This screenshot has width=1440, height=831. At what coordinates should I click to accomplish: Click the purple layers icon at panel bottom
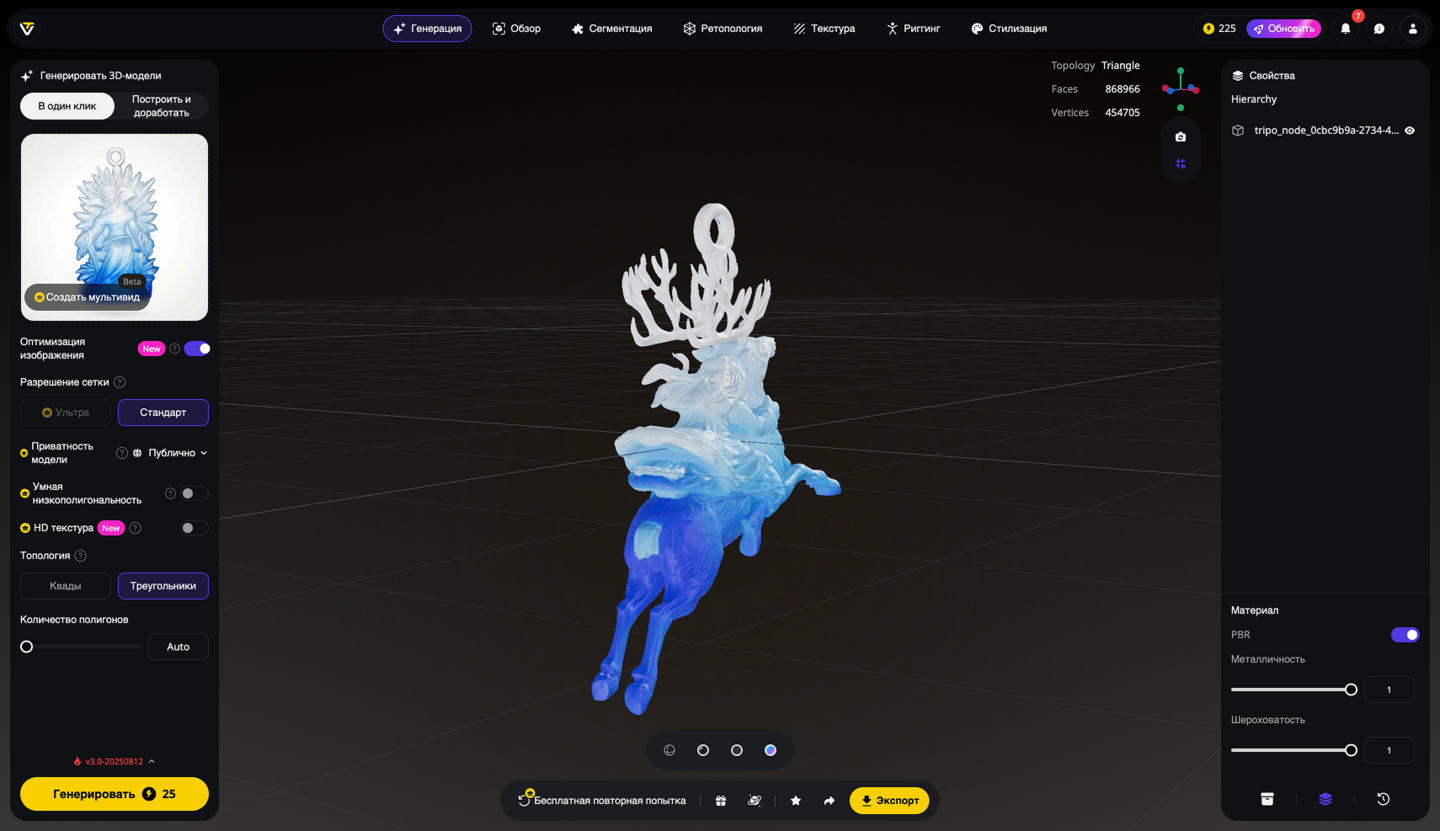pos(1325,799)
